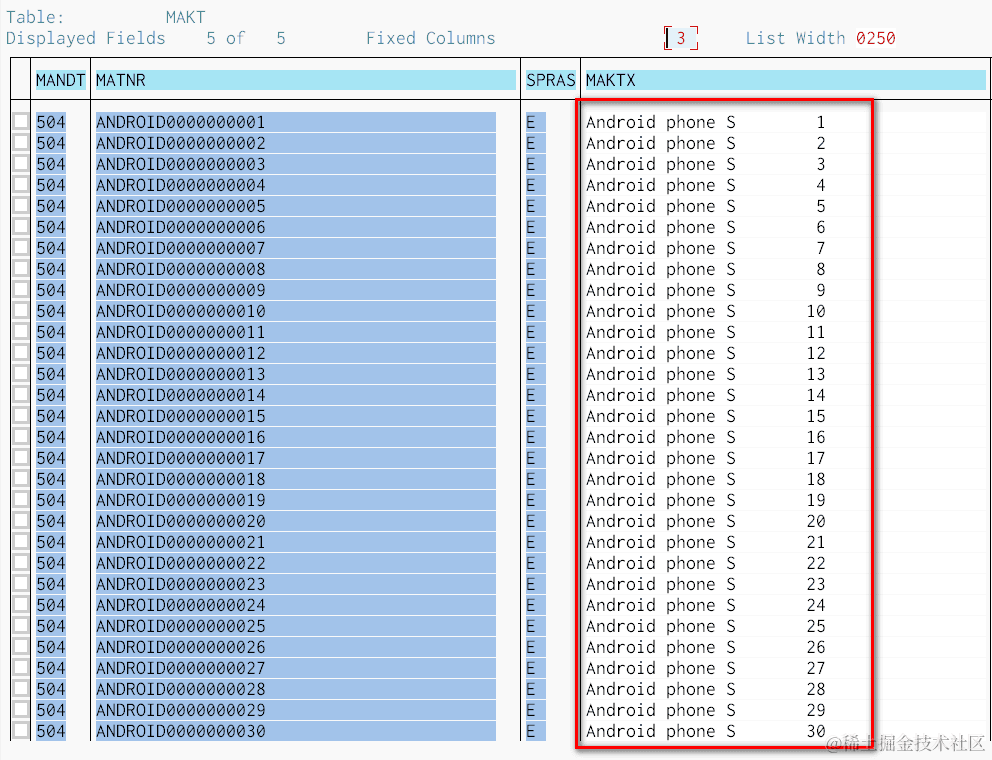Image resolution: width=992 pixels, height=760 pixels.
Task: Tick the checkbox for row ANDROID0000000001
Action: click(x=21, y=122)
